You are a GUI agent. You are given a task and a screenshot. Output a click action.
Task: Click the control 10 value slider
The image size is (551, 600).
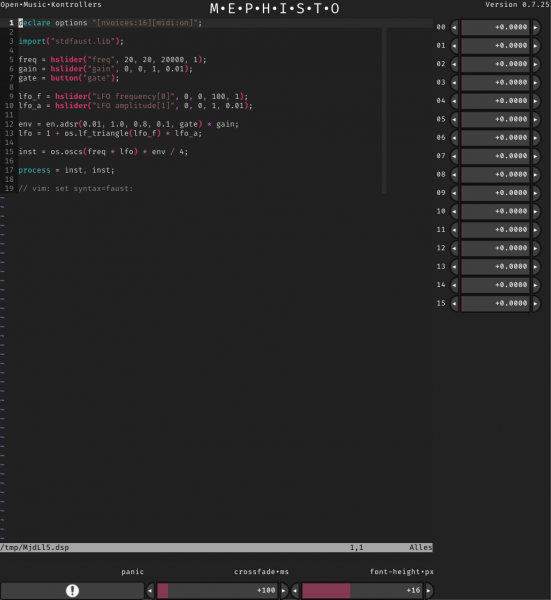495,211
